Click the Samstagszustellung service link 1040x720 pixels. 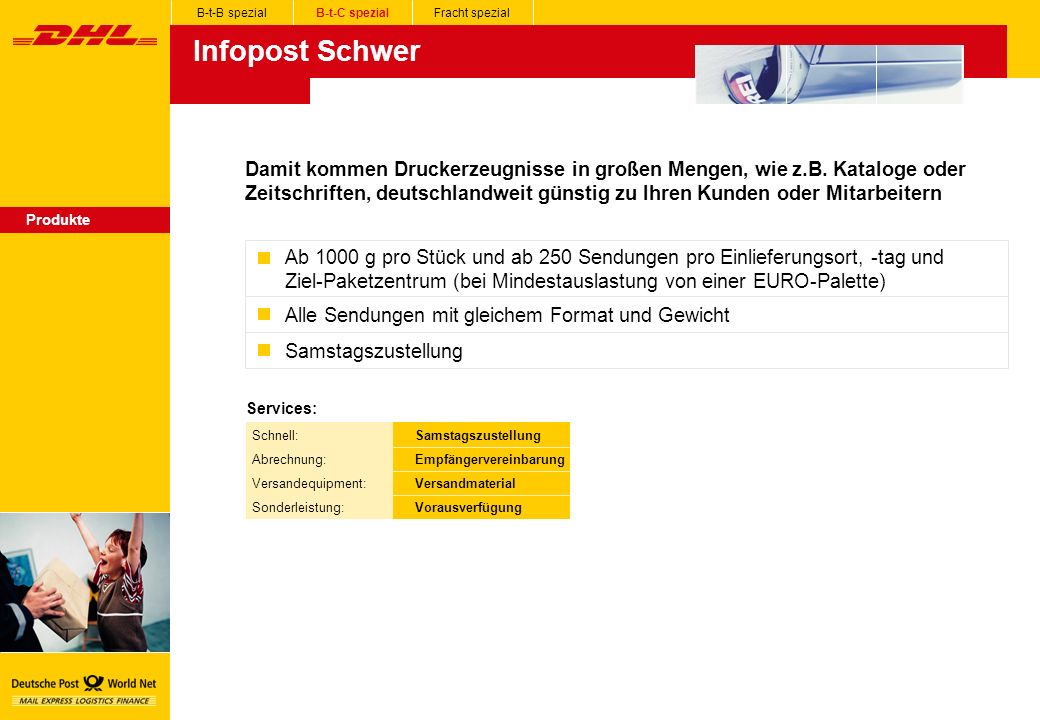(481, 435)
